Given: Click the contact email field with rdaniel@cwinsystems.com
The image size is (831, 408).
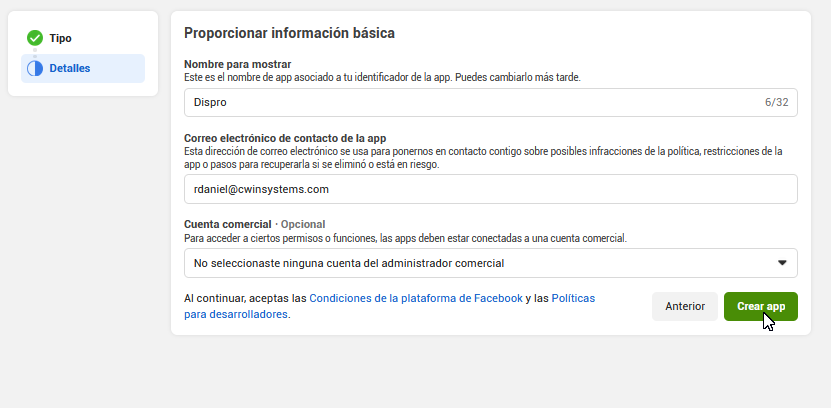Looking at the screenshot, I should point(490,188).
